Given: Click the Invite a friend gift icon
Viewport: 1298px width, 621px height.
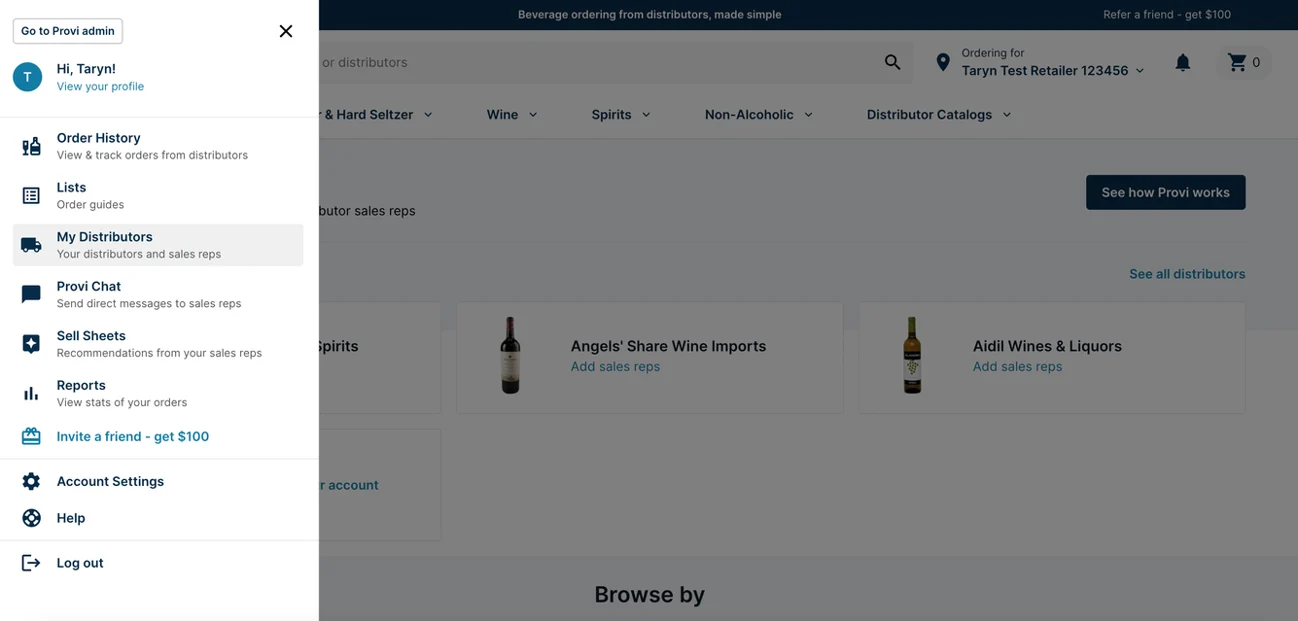Looking at the screenshot, I should pos(31,436).
